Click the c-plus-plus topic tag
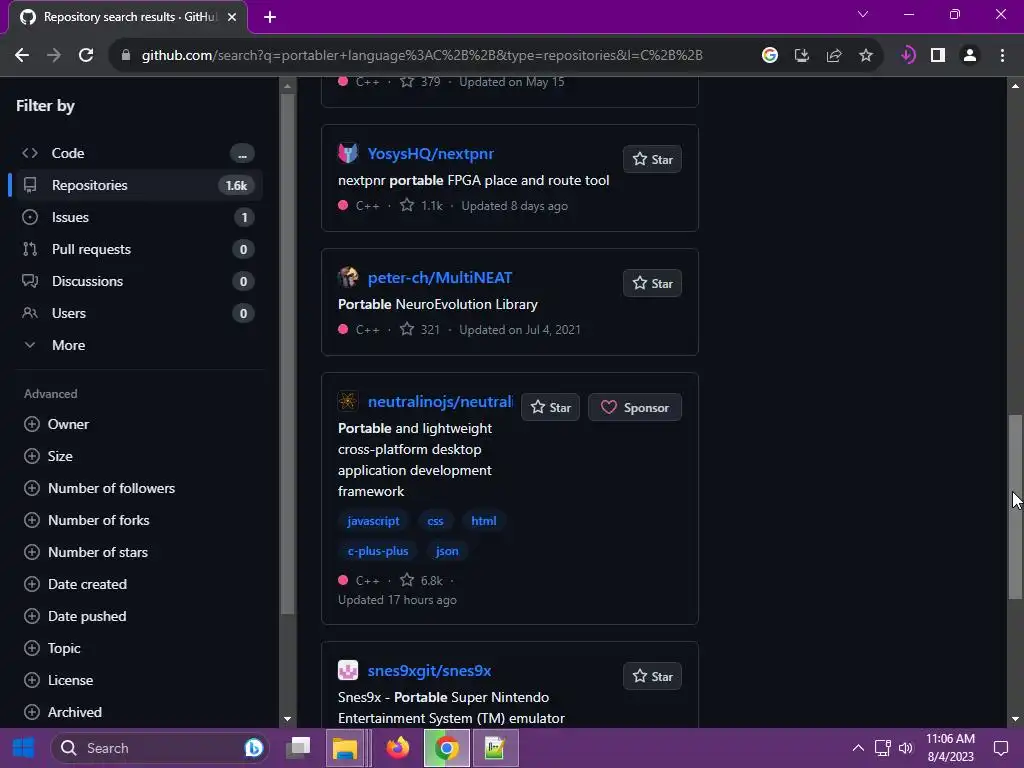The width and height of the screenshot is (1024, 768). click(377, 551)
